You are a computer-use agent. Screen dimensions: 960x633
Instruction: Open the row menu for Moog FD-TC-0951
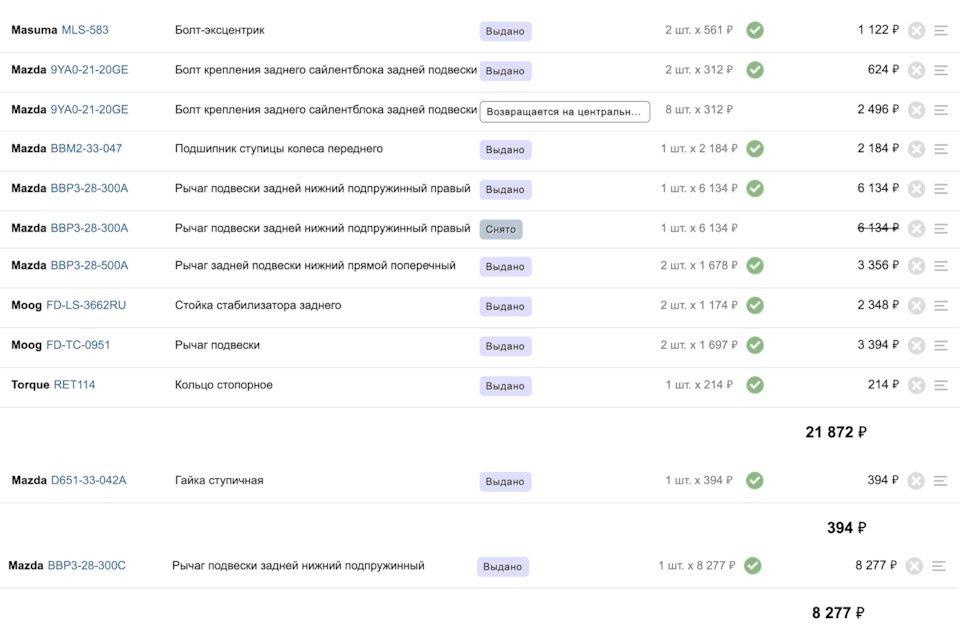(941, 345)
